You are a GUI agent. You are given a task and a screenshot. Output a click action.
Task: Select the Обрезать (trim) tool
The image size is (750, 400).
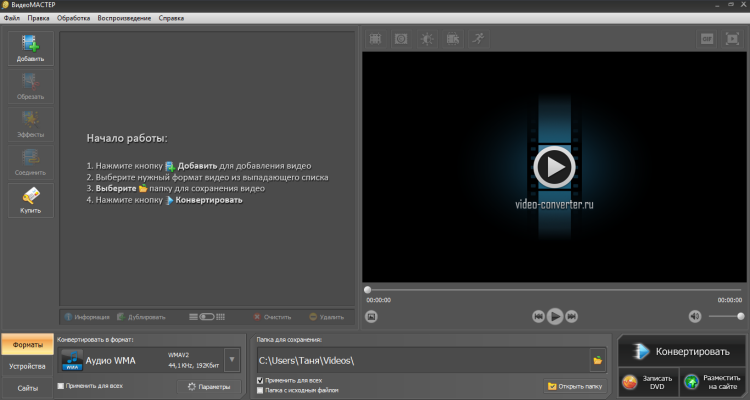coord(31,86)
